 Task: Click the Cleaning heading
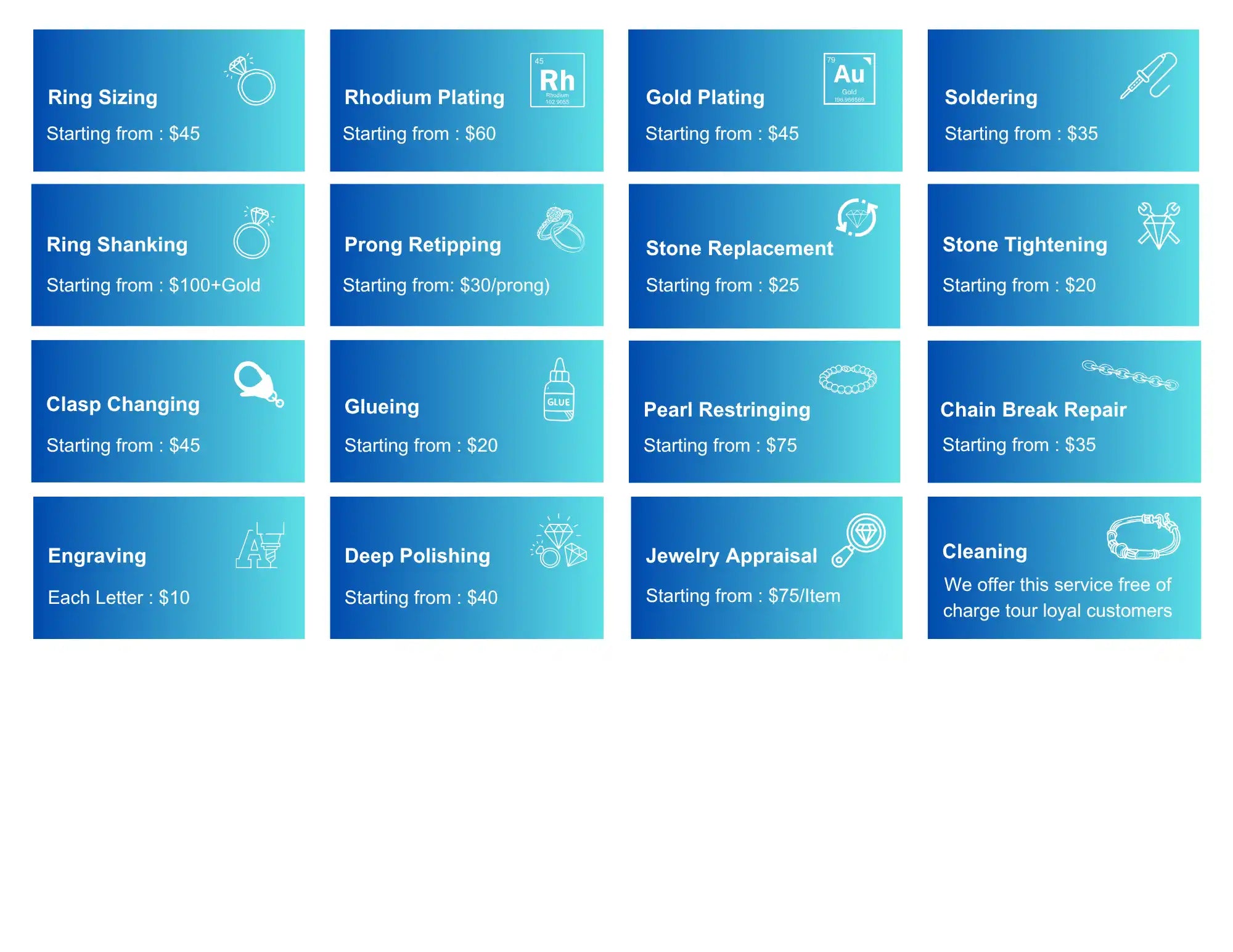point(985,551)
